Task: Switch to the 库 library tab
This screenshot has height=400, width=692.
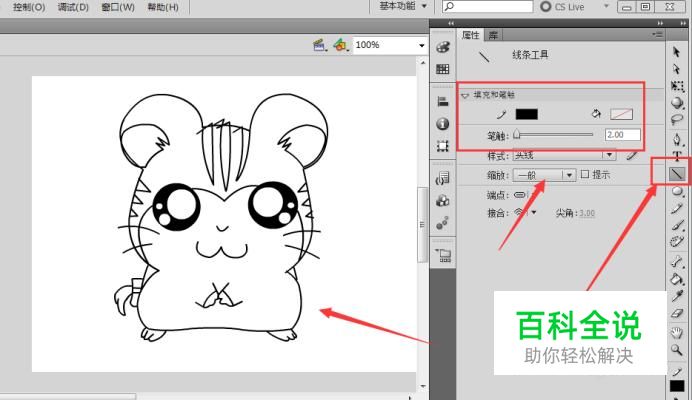Action: click(493, 35)
